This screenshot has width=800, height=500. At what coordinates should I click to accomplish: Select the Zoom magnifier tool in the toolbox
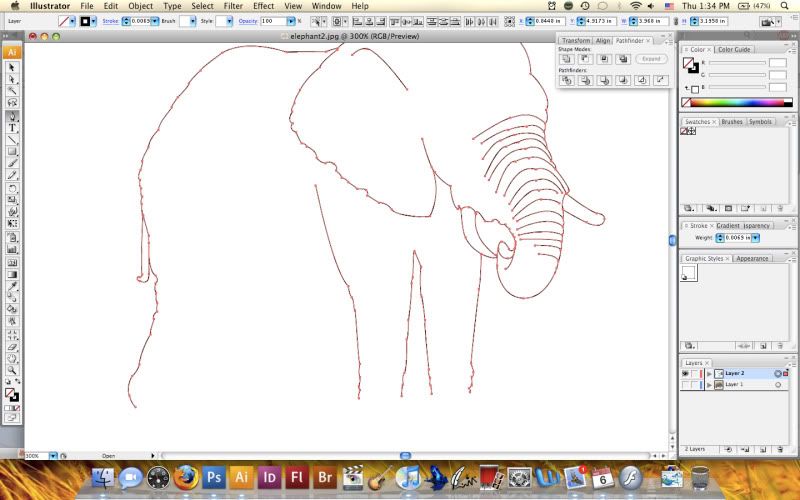[13, 370]
